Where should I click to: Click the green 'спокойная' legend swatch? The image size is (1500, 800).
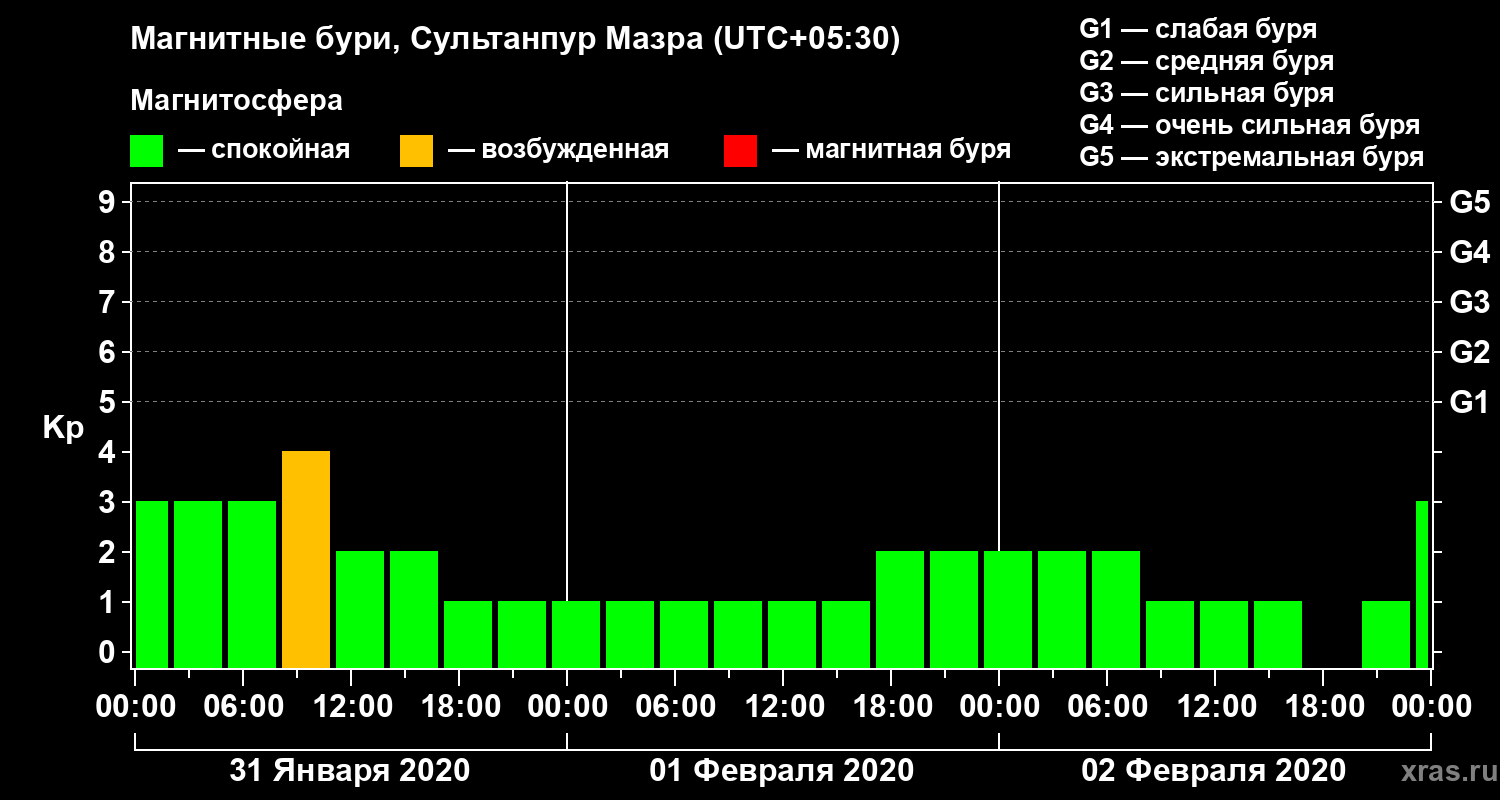[x=146, y=151]
